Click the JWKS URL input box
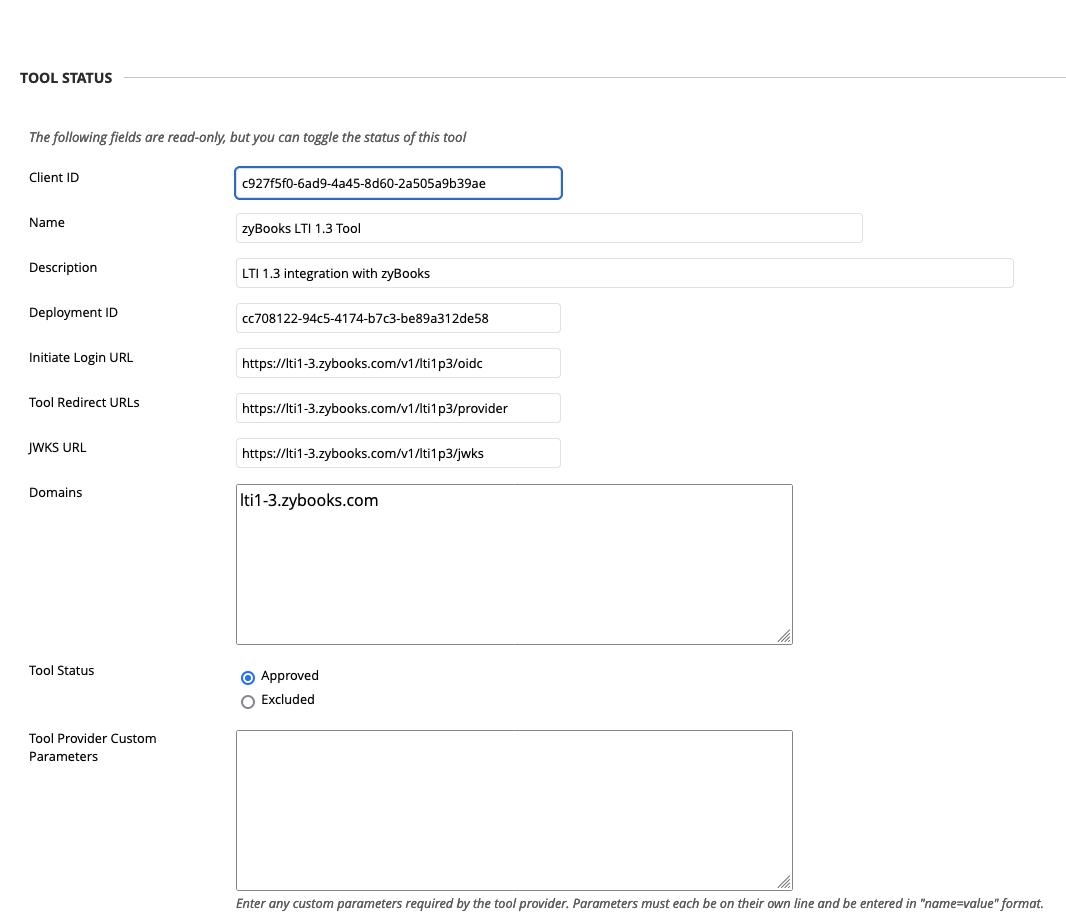 coord(398,453)
